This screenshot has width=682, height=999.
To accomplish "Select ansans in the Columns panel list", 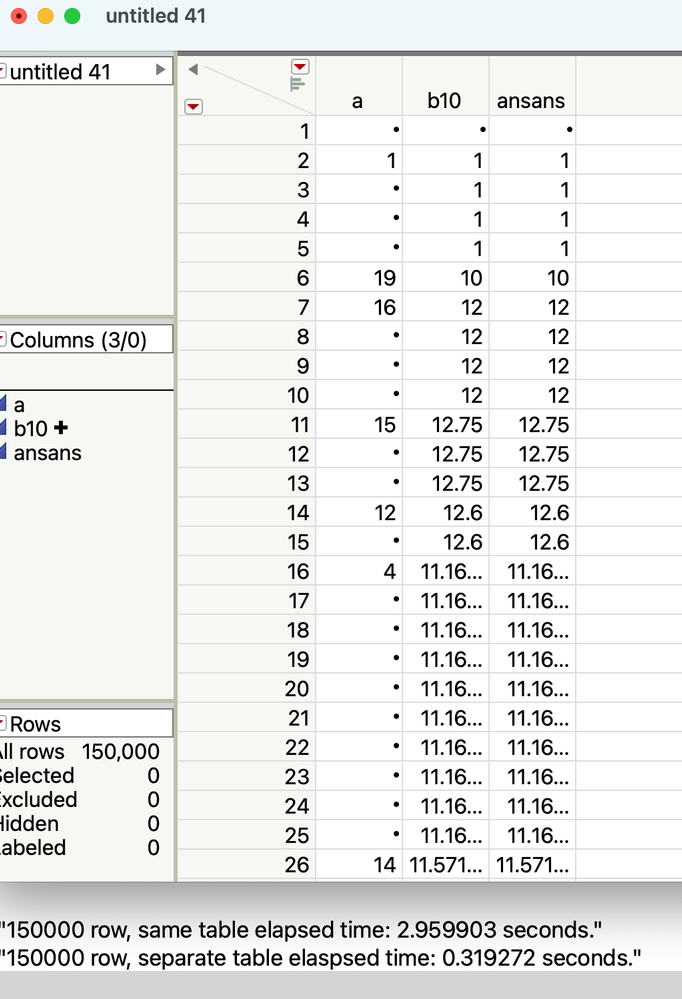I will 47,453.
